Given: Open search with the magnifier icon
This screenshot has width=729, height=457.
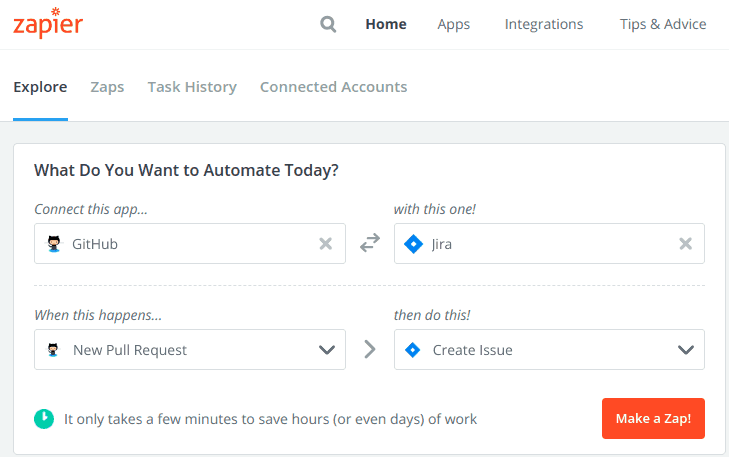Looking at the screenshot, I should click(328, 24).
